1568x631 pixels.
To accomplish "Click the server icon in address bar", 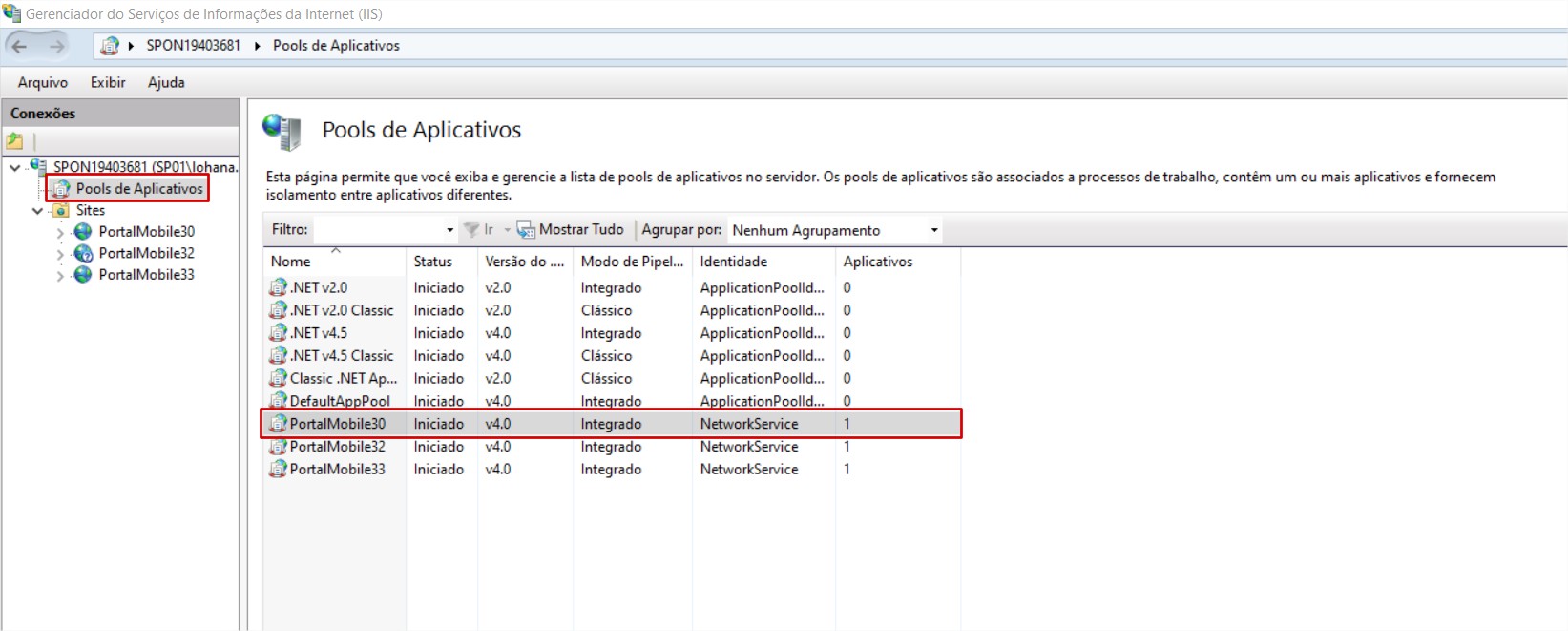I will click(x=110, y=46).
